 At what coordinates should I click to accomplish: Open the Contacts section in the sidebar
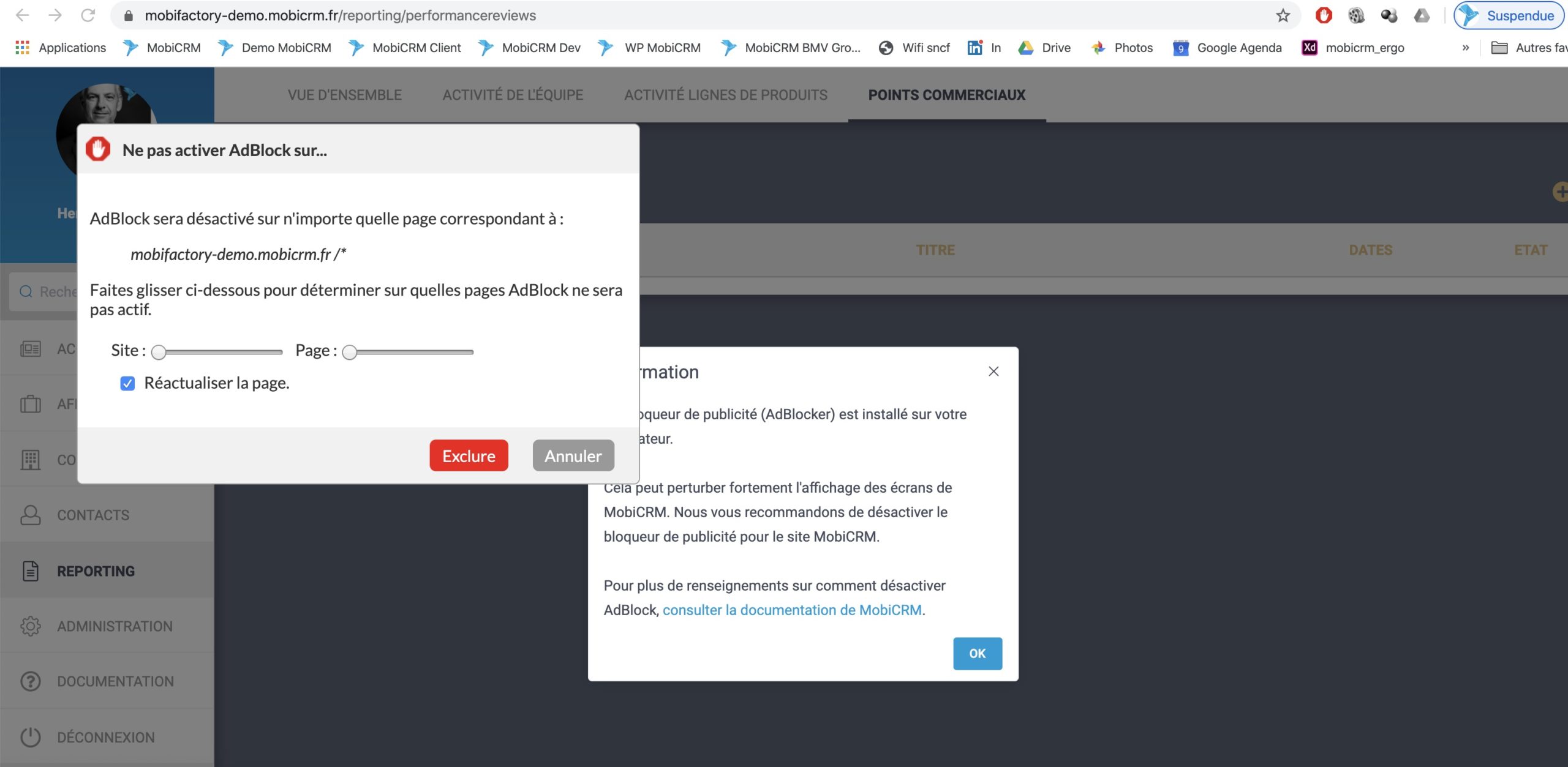click(x=93, y=515)
